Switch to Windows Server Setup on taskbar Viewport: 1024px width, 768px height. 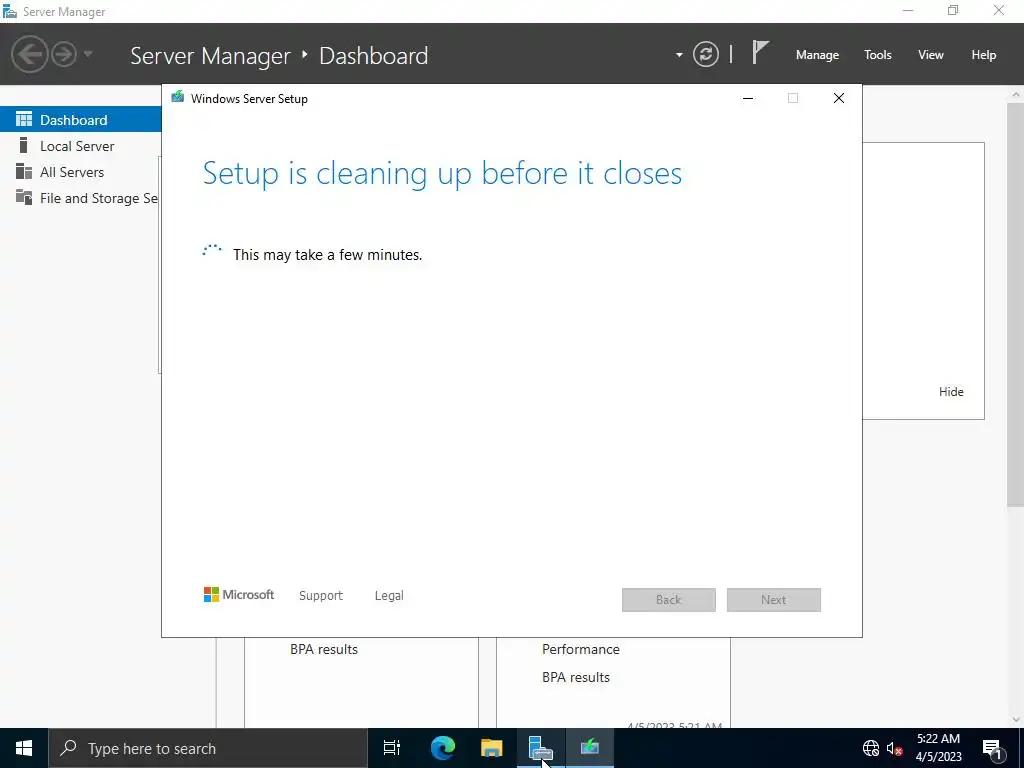(590, 748)
